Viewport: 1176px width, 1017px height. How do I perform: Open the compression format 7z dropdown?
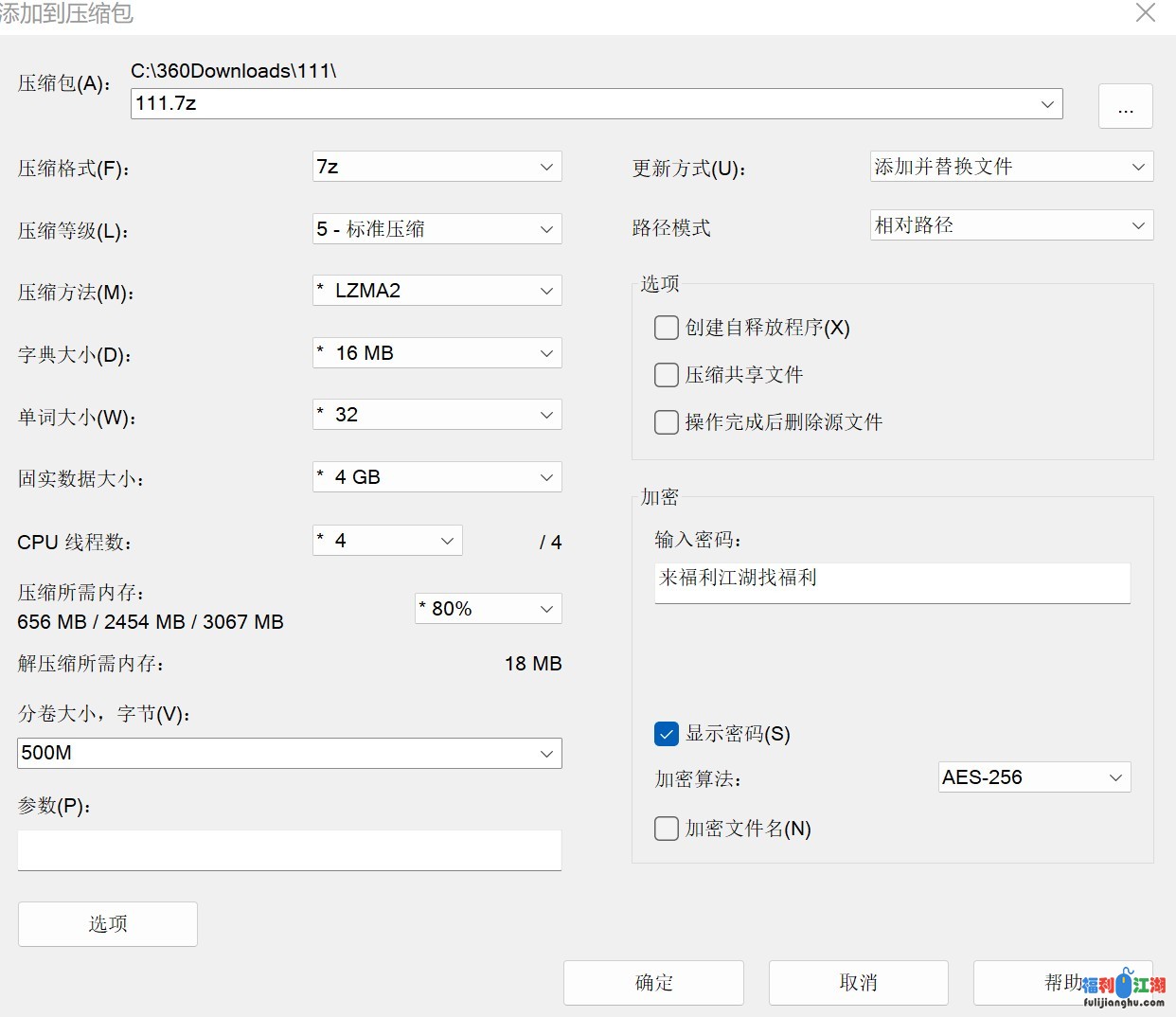(x=437, y=167)
